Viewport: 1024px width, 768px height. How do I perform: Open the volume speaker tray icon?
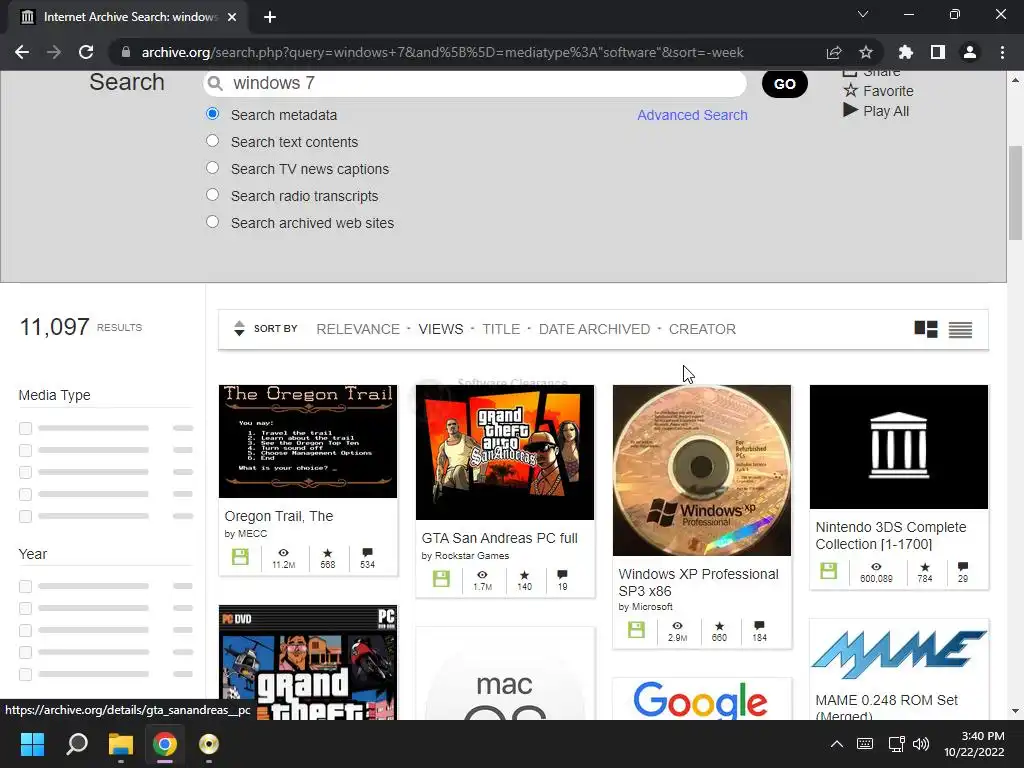pos(921,744)
